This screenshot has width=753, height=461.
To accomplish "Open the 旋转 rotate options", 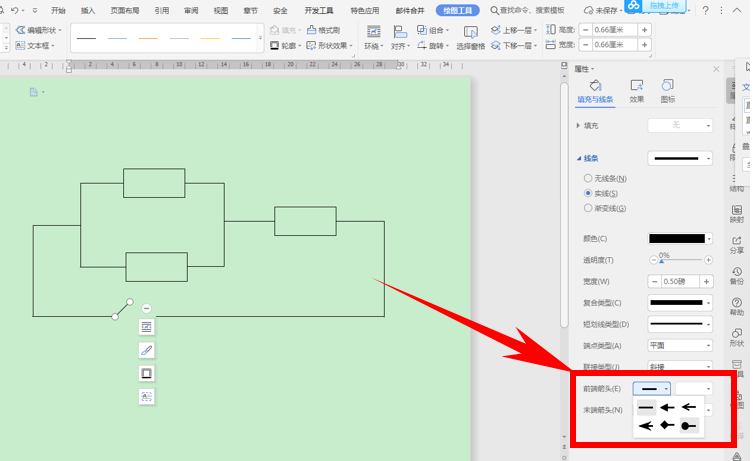I will coord(433,46).
